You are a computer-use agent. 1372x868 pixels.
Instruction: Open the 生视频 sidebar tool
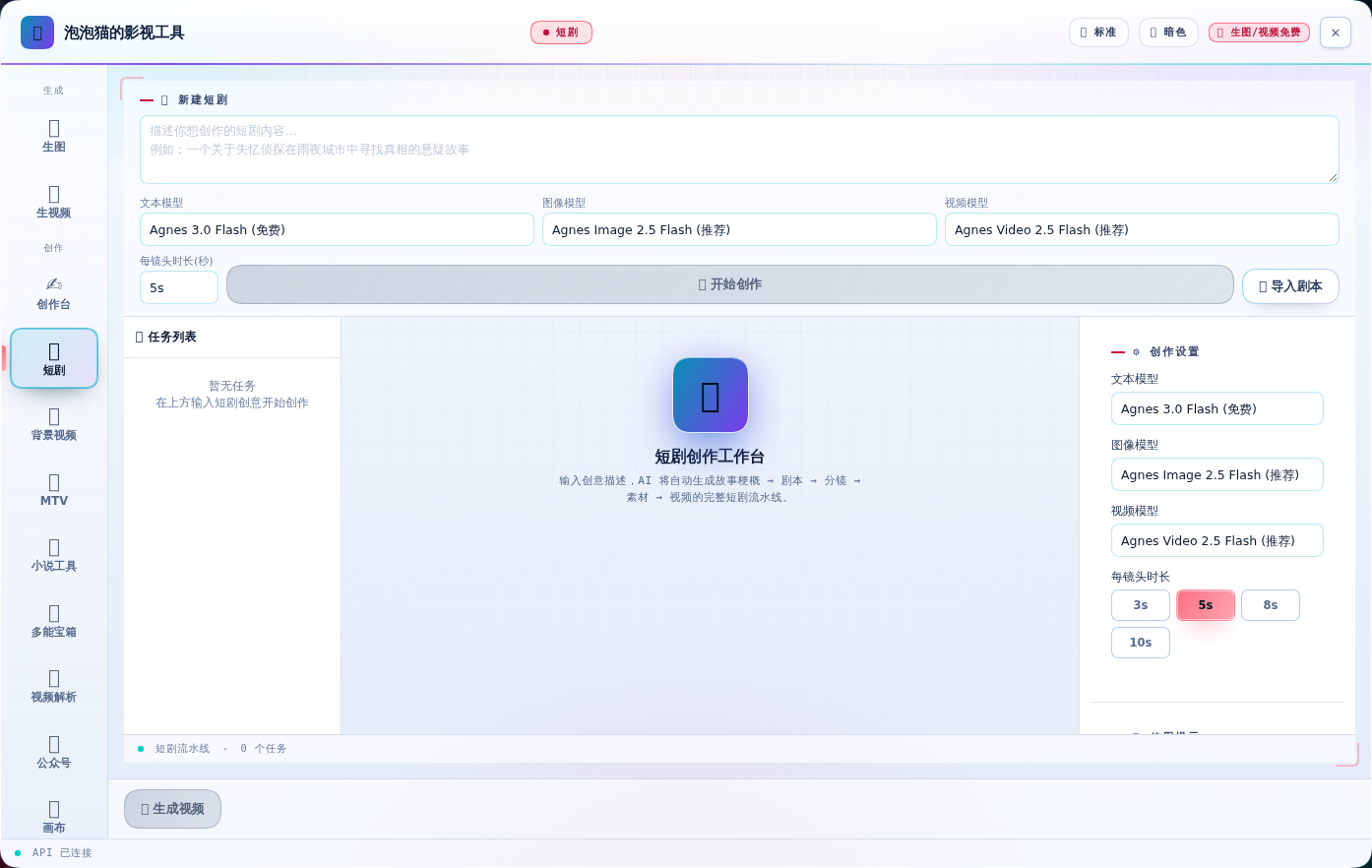[54, 202]
